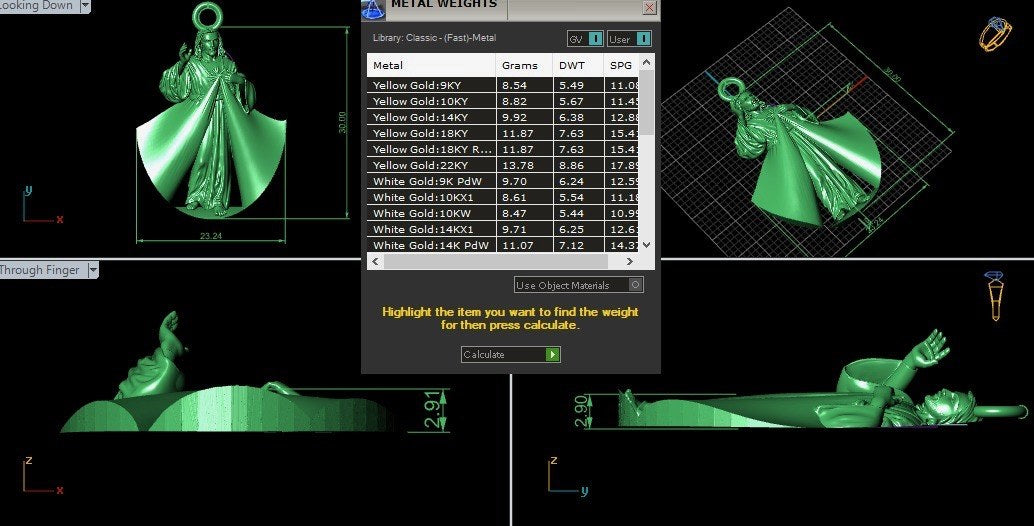
Task: Sort by the DWT column header
Action: tap(578, 65)
